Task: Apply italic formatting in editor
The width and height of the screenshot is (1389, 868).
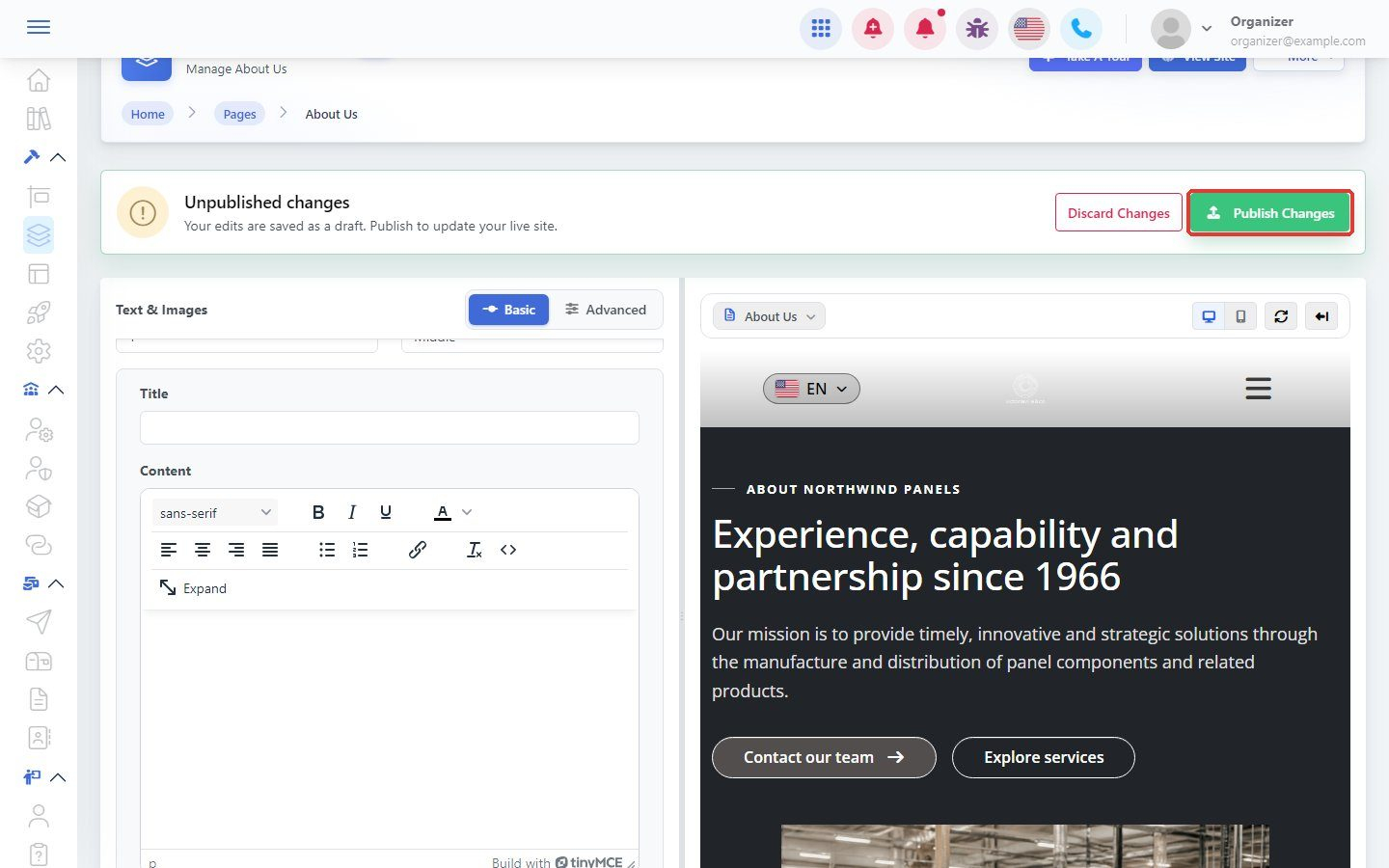Action: tap(352, 512)
